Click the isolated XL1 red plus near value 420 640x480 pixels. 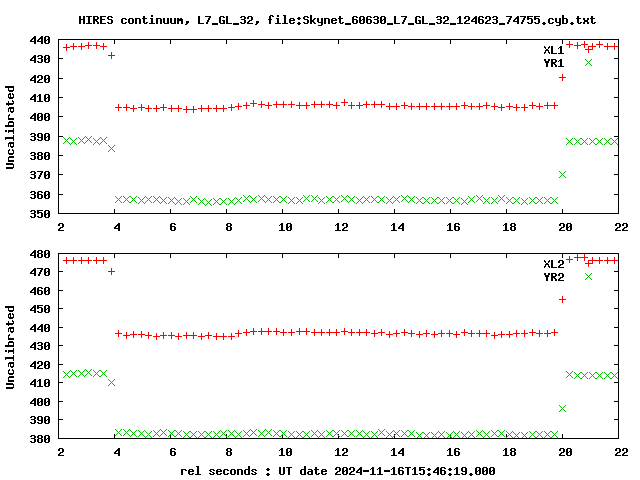pos(562,78)
